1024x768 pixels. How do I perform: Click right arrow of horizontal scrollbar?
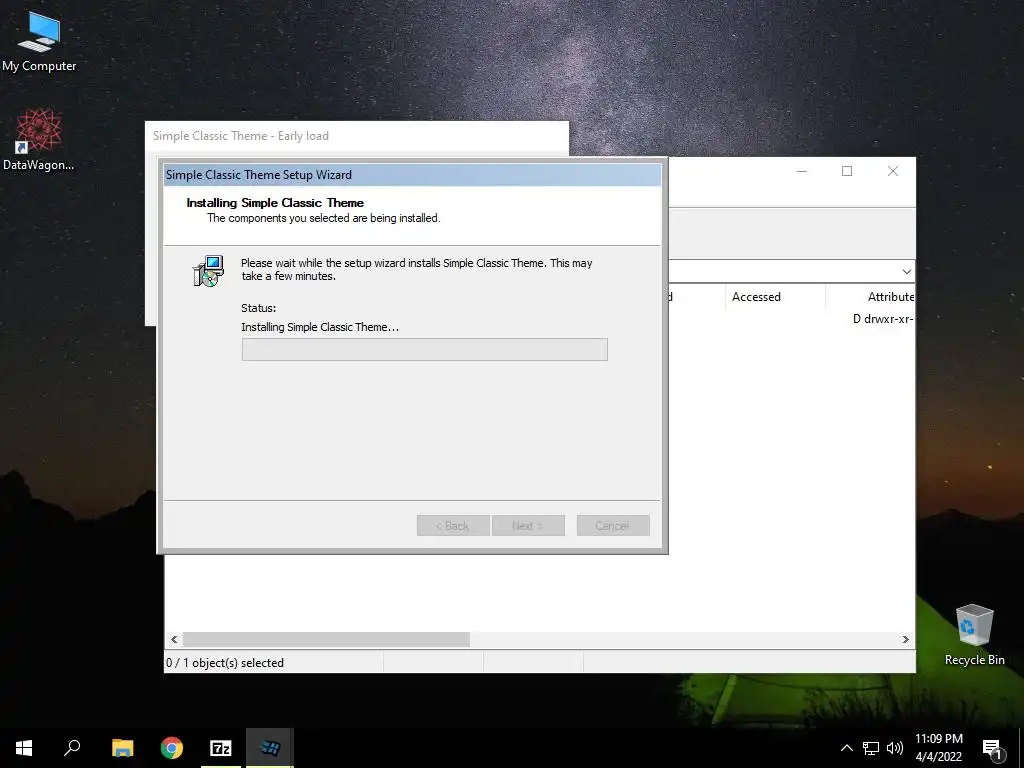[905, 639]
